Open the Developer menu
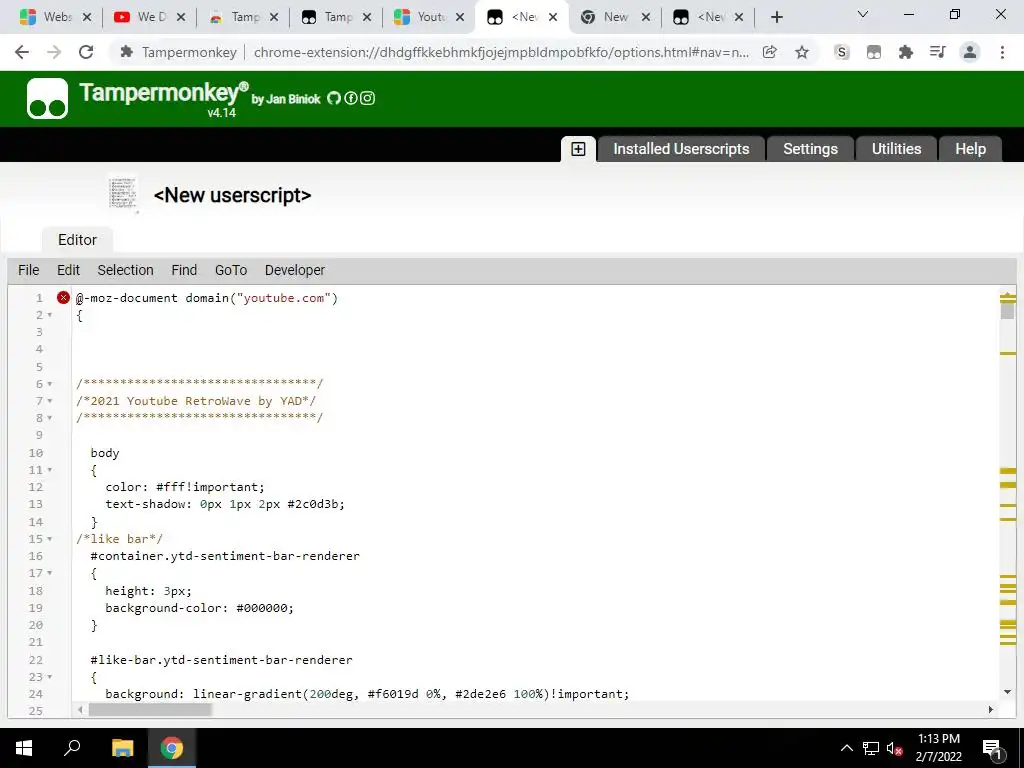 coord(295,270)
